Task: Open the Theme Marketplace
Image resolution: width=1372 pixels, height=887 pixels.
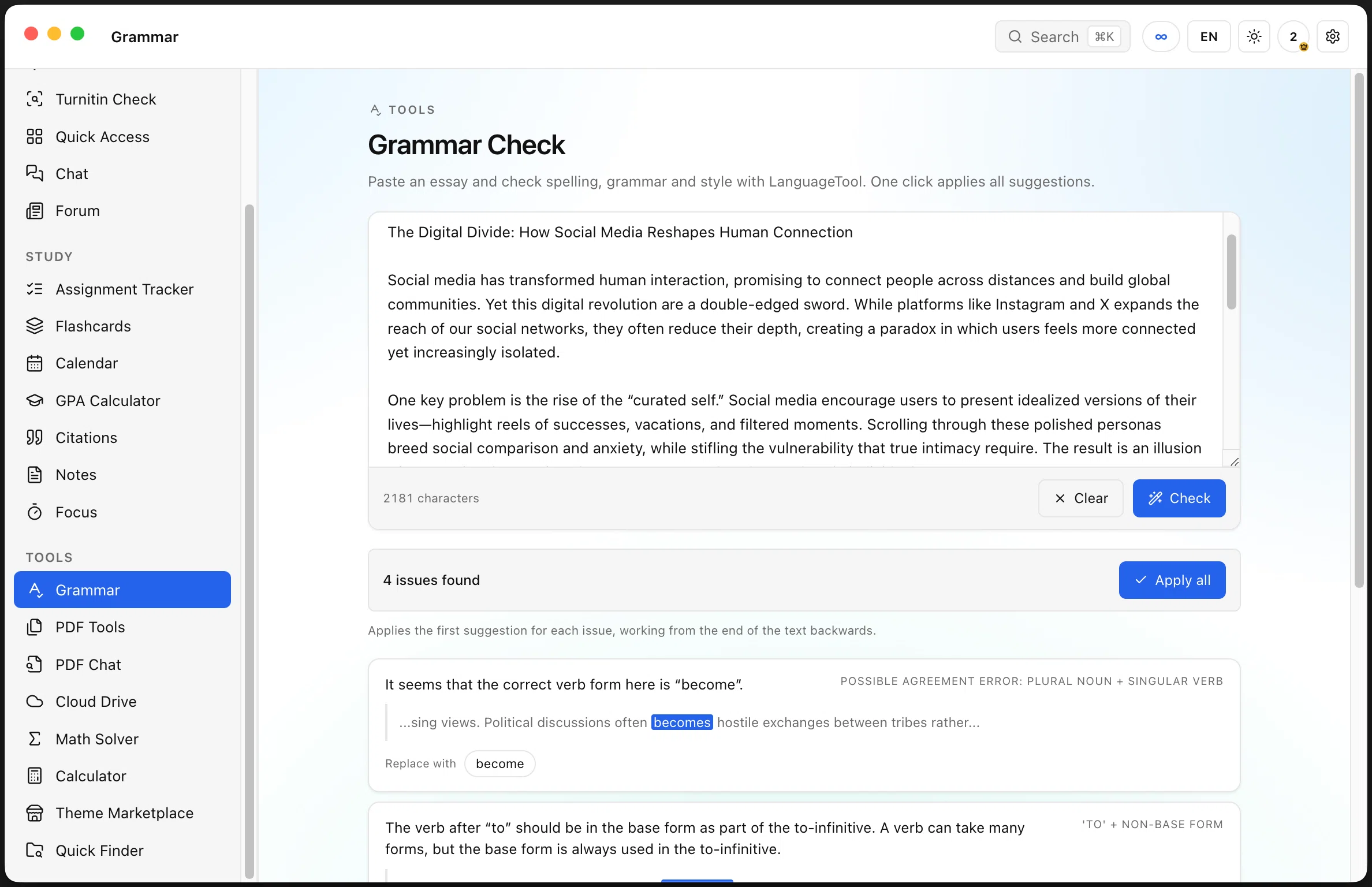Action: coord(122,813)
